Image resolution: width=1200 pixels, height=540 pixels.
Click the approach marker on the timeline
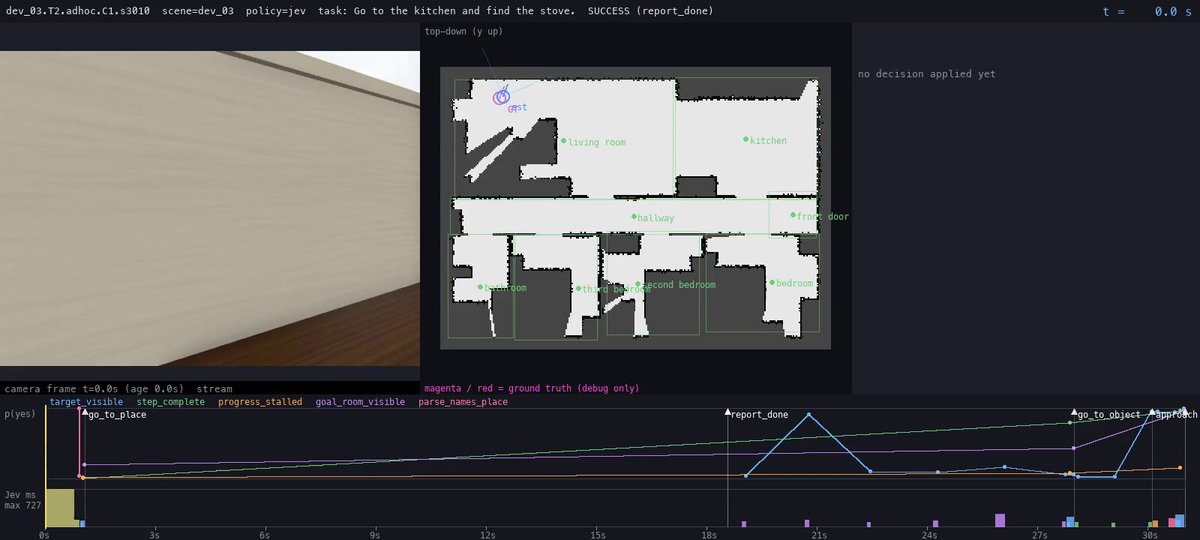click(1152, 412)
